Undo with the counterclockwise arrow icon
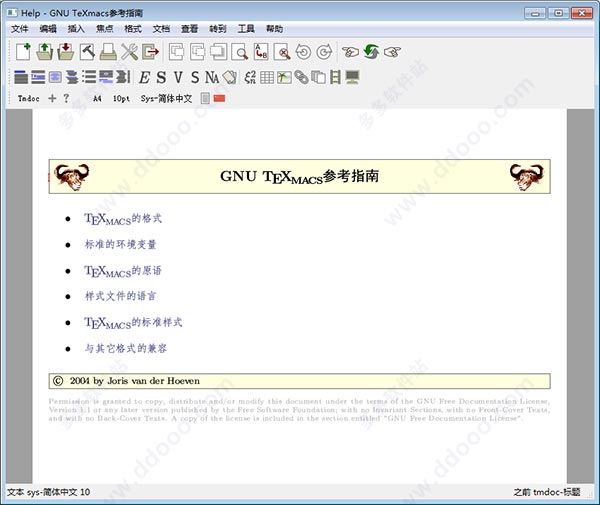This screenshot has width=600, height=505. click(303, 52)
